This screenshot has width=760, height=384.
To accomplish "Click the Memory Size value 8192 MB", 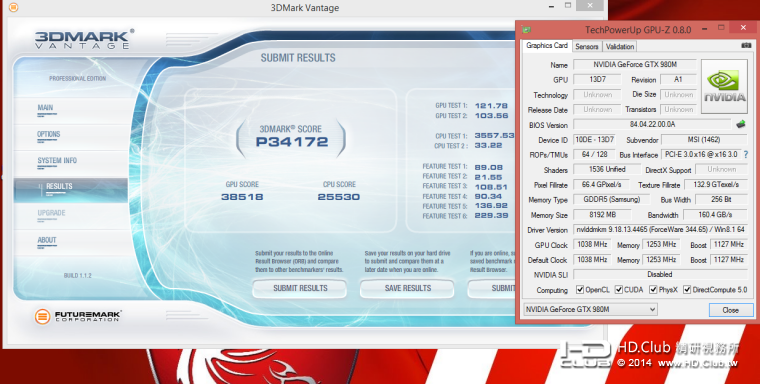I will (602, 214).
